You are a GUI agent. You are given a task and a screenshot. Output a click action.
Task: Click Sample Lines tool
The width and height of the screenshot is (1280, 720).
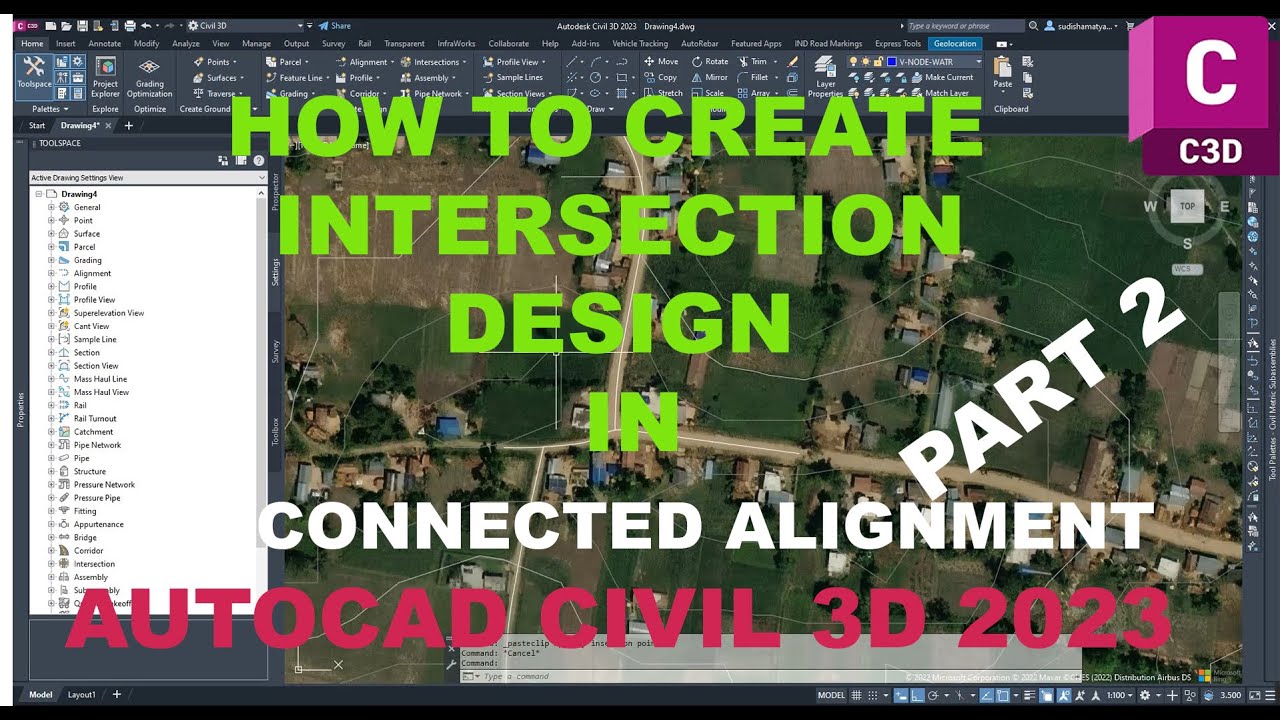click(512, 78)
